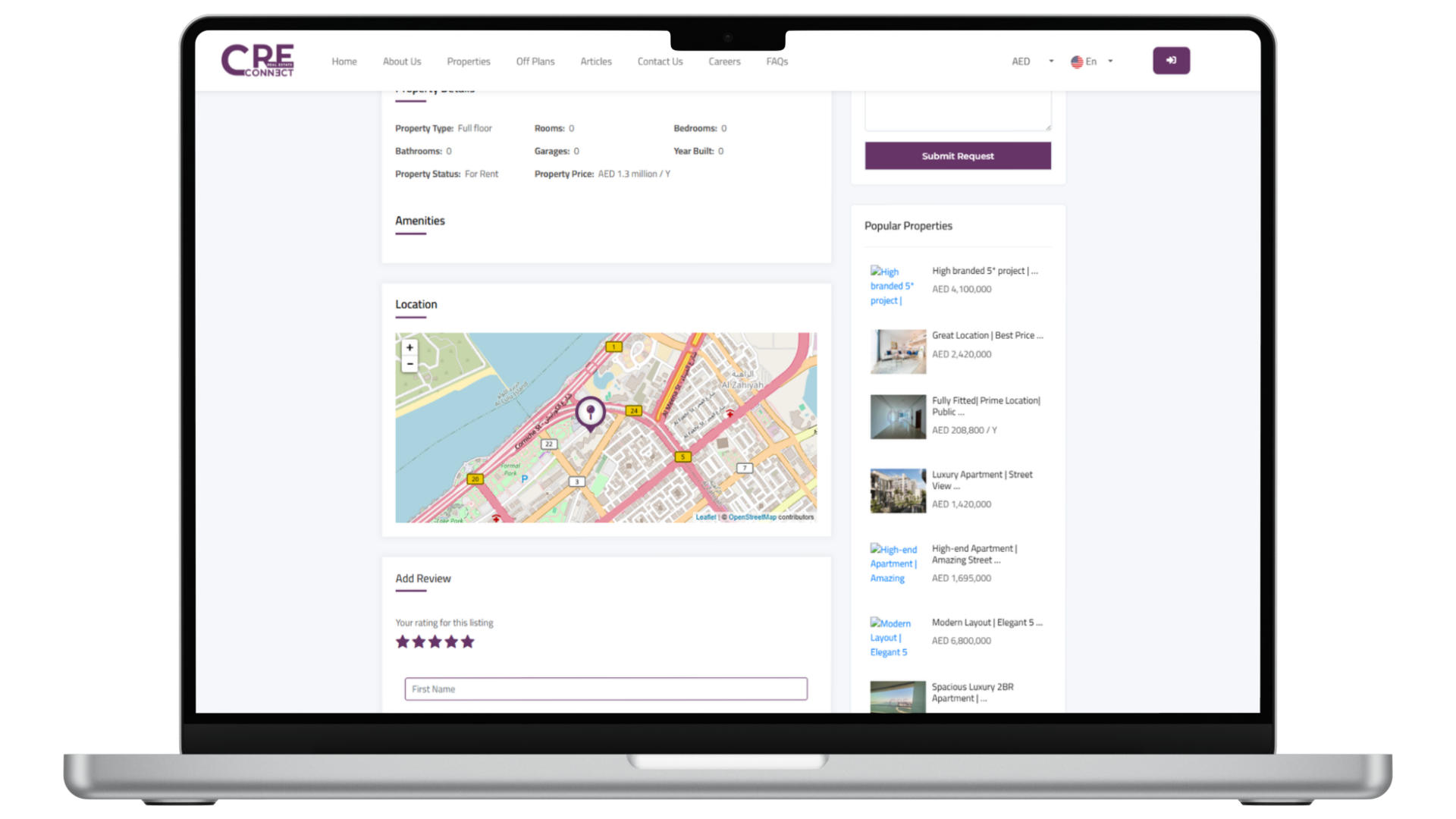This screenshot has width=1456, height=819.
Task: Select the fifth rating star
Action: tap(468, 642)
